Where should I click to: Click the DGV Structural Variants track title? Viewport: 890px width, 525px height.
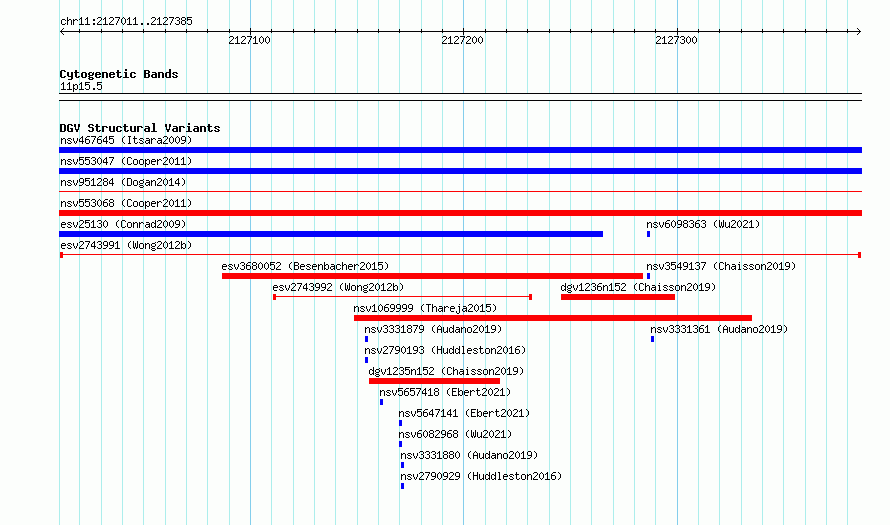[x=140, y=128]
